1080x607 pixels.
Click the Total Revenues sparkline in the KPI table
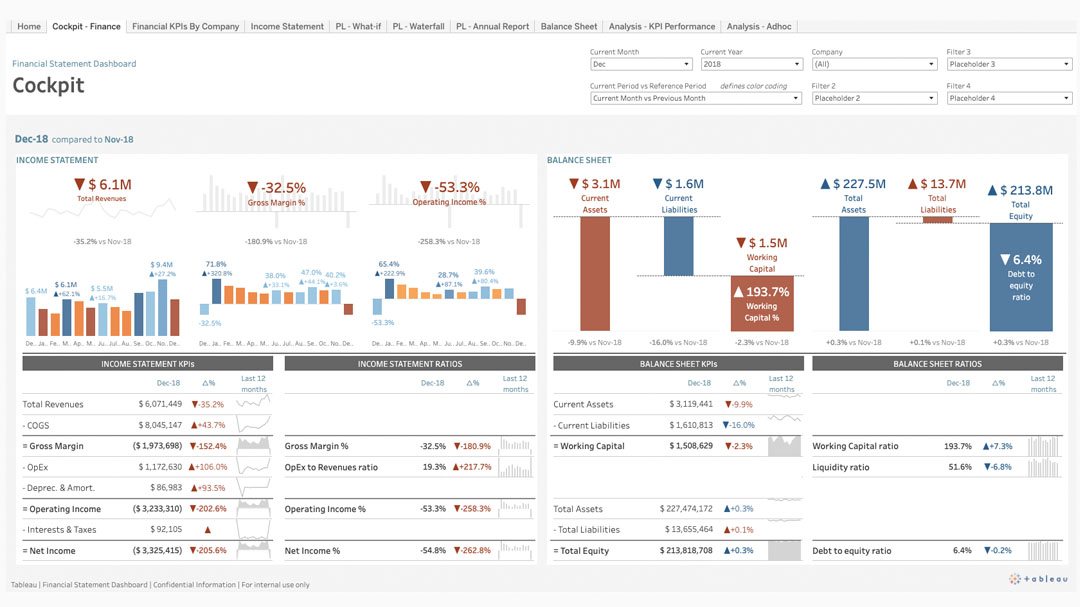click(x=254, y=404)
